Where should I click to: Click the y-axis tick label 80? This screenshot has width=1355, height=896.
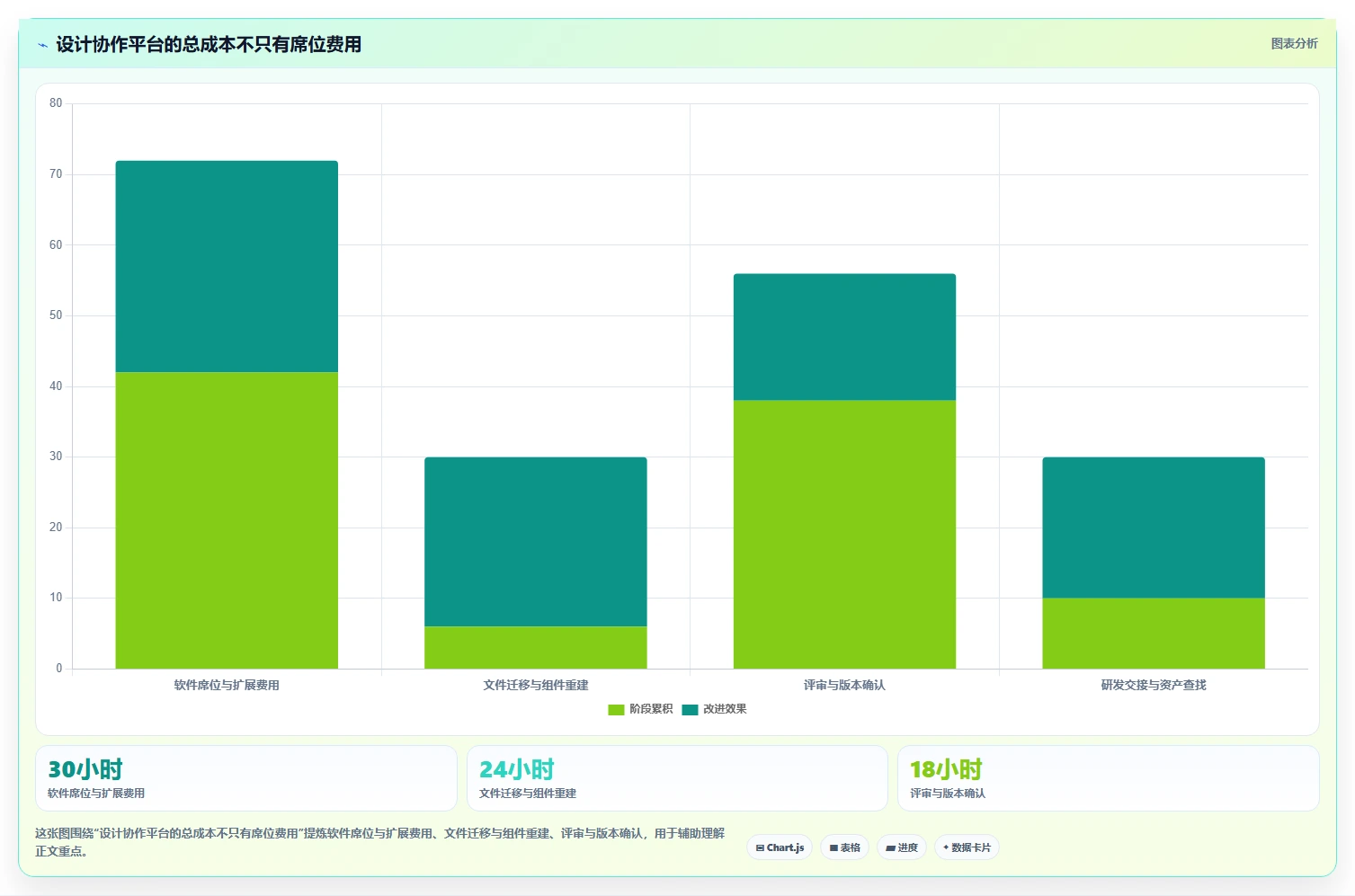tap(56, 103)
